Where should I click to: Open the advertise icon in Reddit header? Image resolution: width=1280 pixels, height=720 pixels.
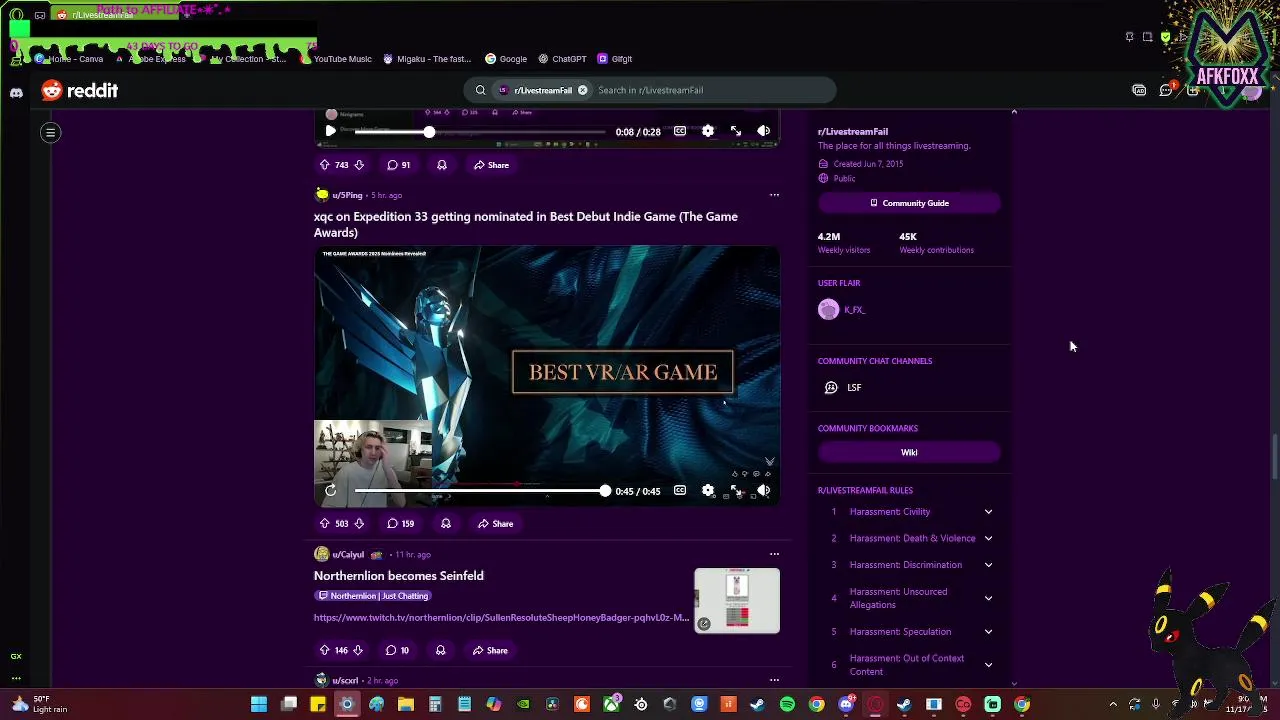click(x=1139, y=90)
